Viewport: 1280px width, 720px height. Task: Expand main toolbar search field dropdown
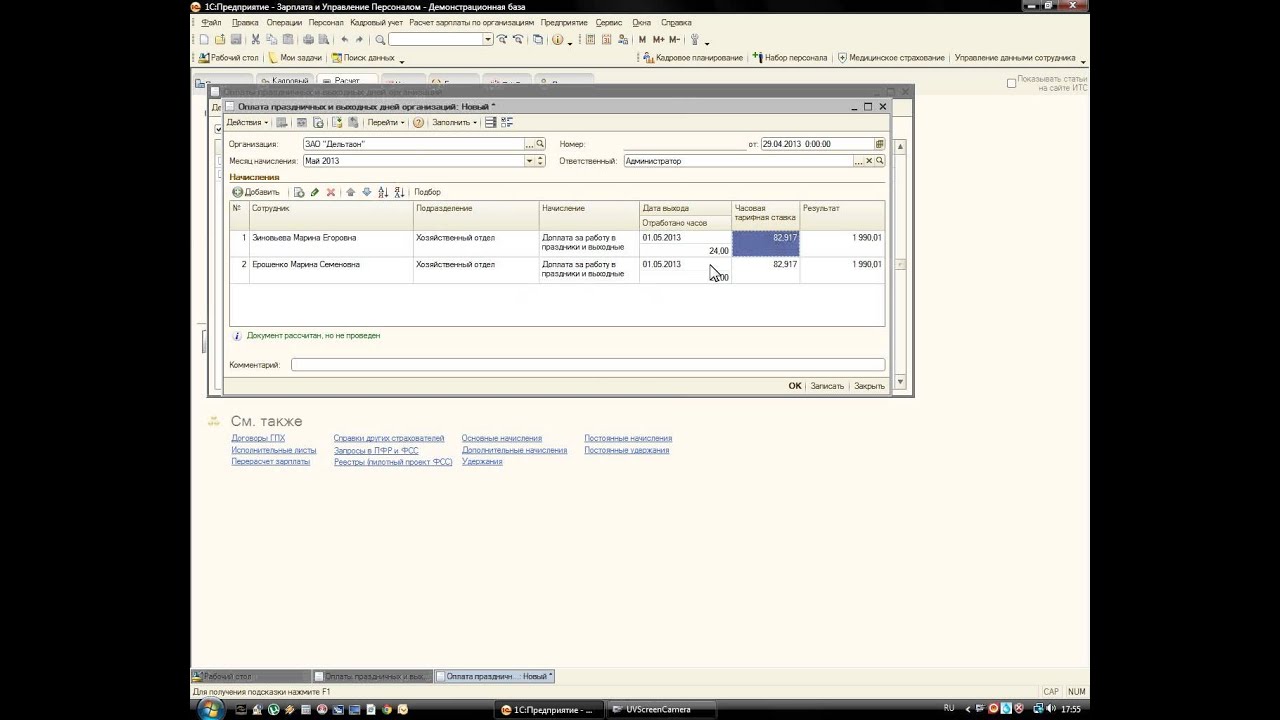pyautogui.click(x=488, y=40)
